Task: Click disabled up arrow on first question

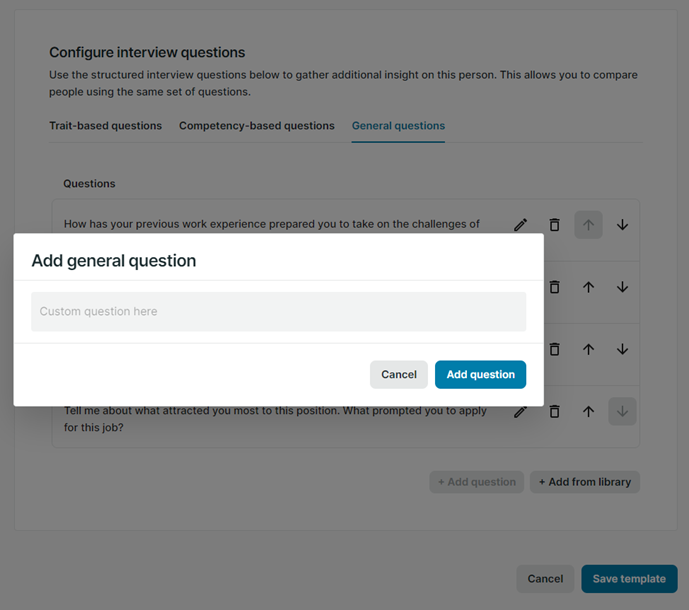Action: 588,225
